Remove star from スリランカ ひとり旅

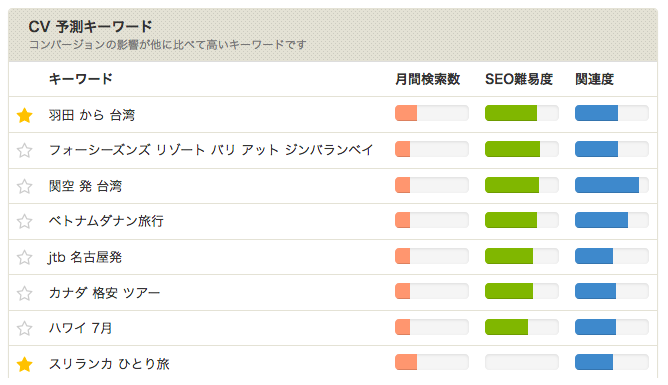(x=25, y=364)
